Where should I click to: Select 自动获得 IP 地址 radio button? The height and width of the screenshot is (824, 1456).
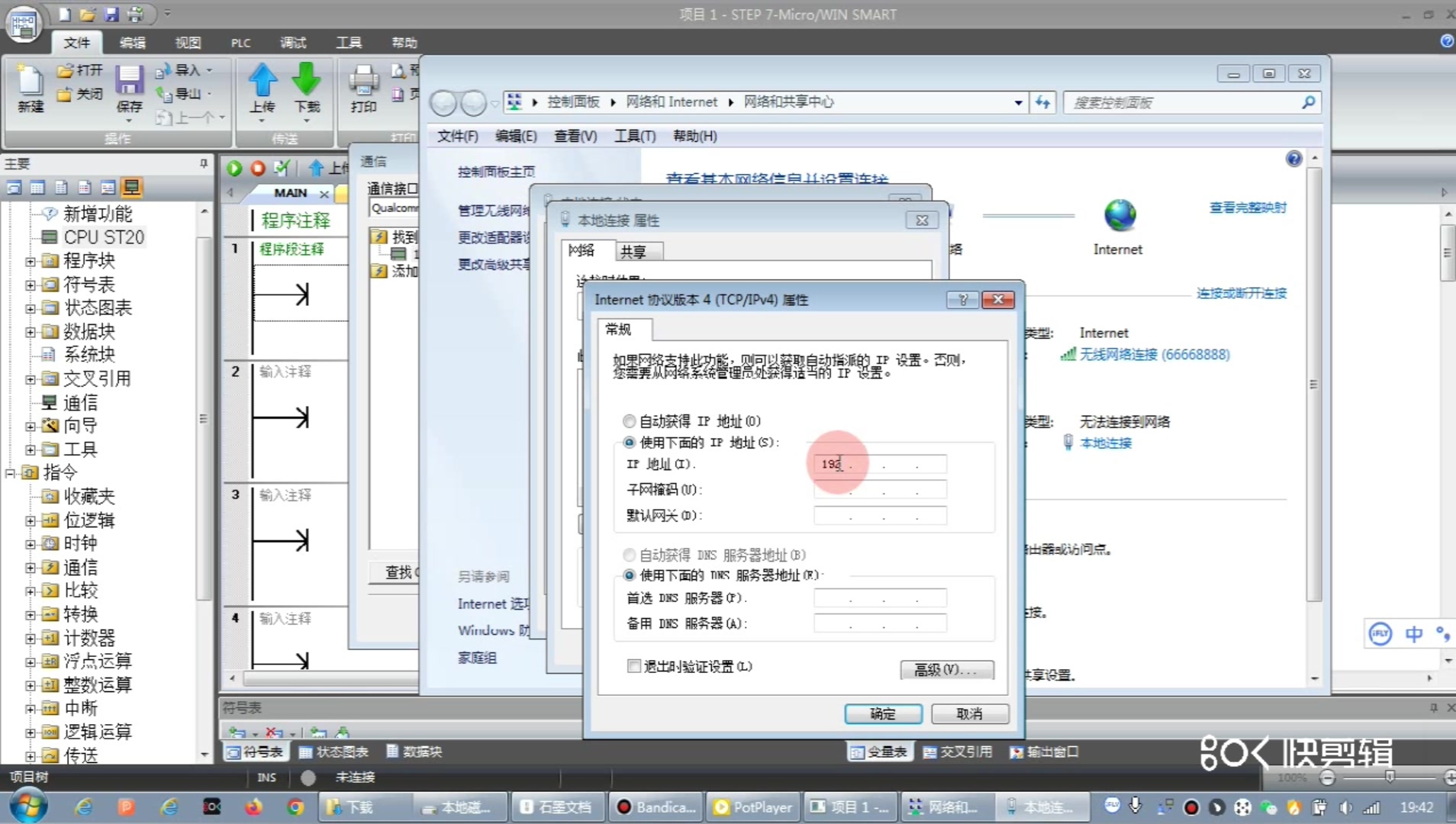pyautogui.click(x=629, y=420)
